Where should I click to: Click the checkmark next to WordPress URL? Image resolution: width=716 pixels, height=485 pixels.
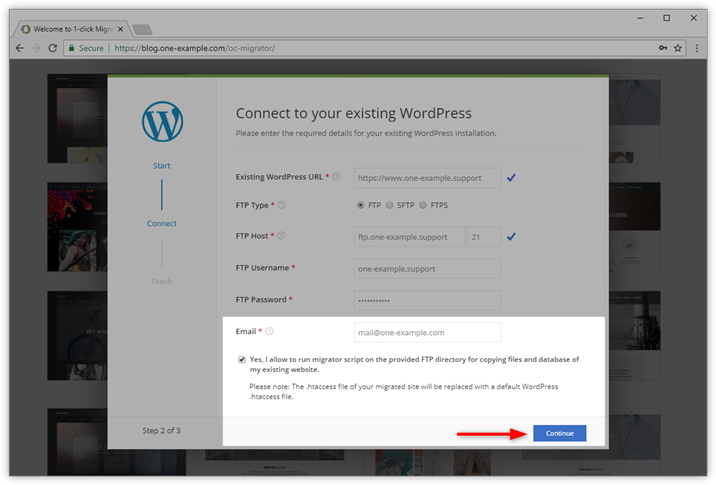[511, 178]
